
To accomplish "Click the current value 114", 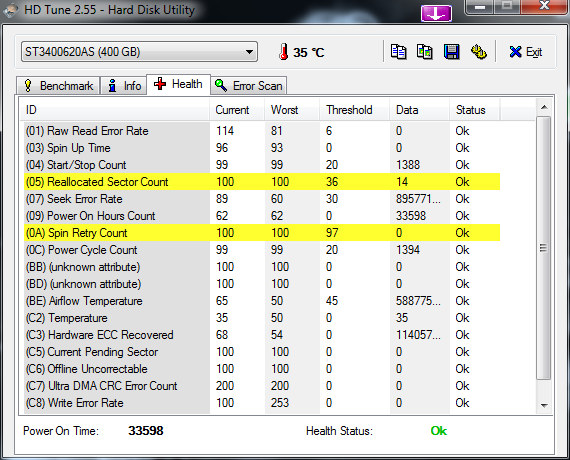I will click(x=225, y=131).
